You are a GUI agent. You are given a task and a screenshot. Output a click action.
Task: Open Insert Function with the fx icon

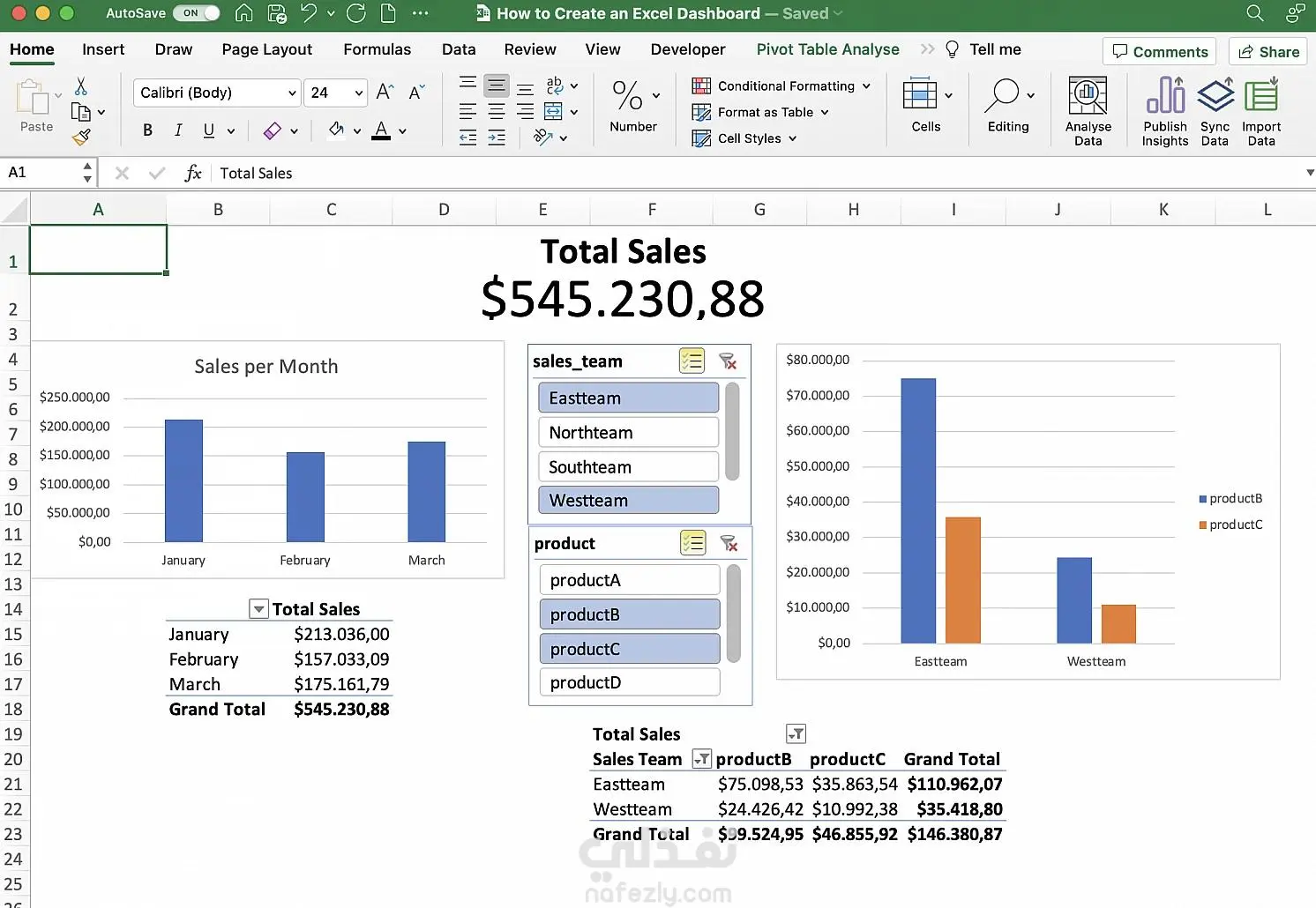[x=193, y=173]
